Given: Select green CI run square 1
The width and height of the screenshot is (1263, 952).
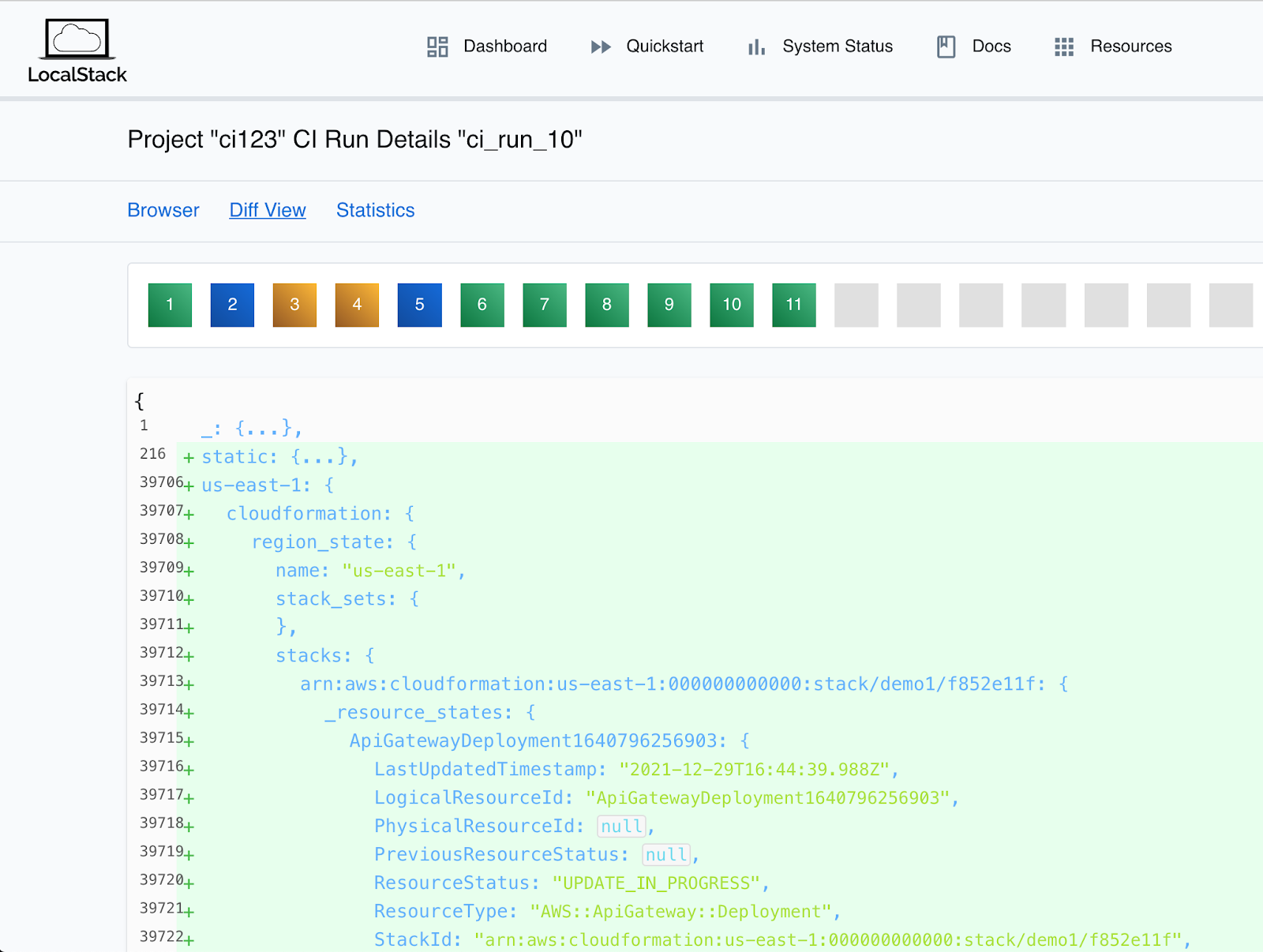Looking at the screenshot, I should tap(170, 305).
